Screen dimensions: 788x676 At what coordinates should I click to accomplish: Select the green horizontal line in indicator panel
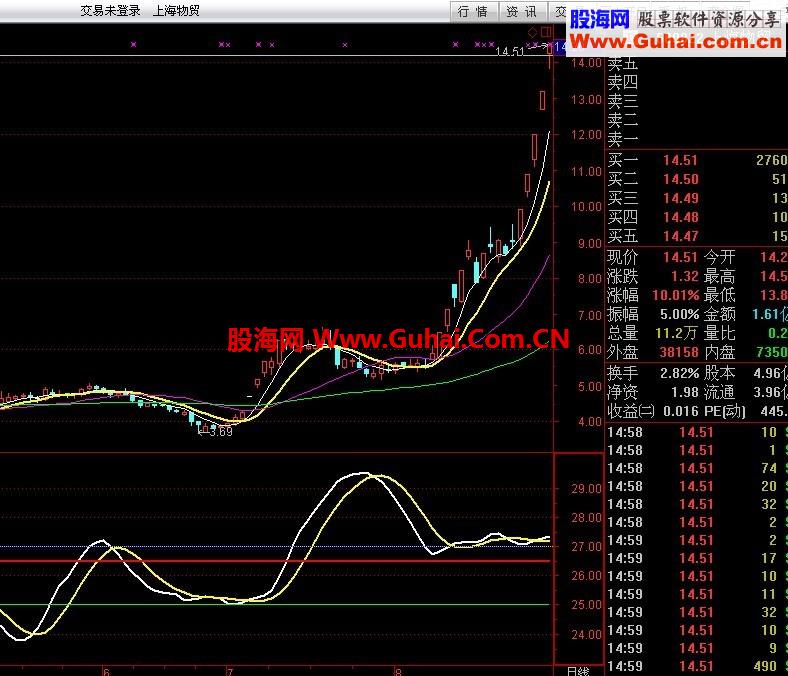click(275, 605)
